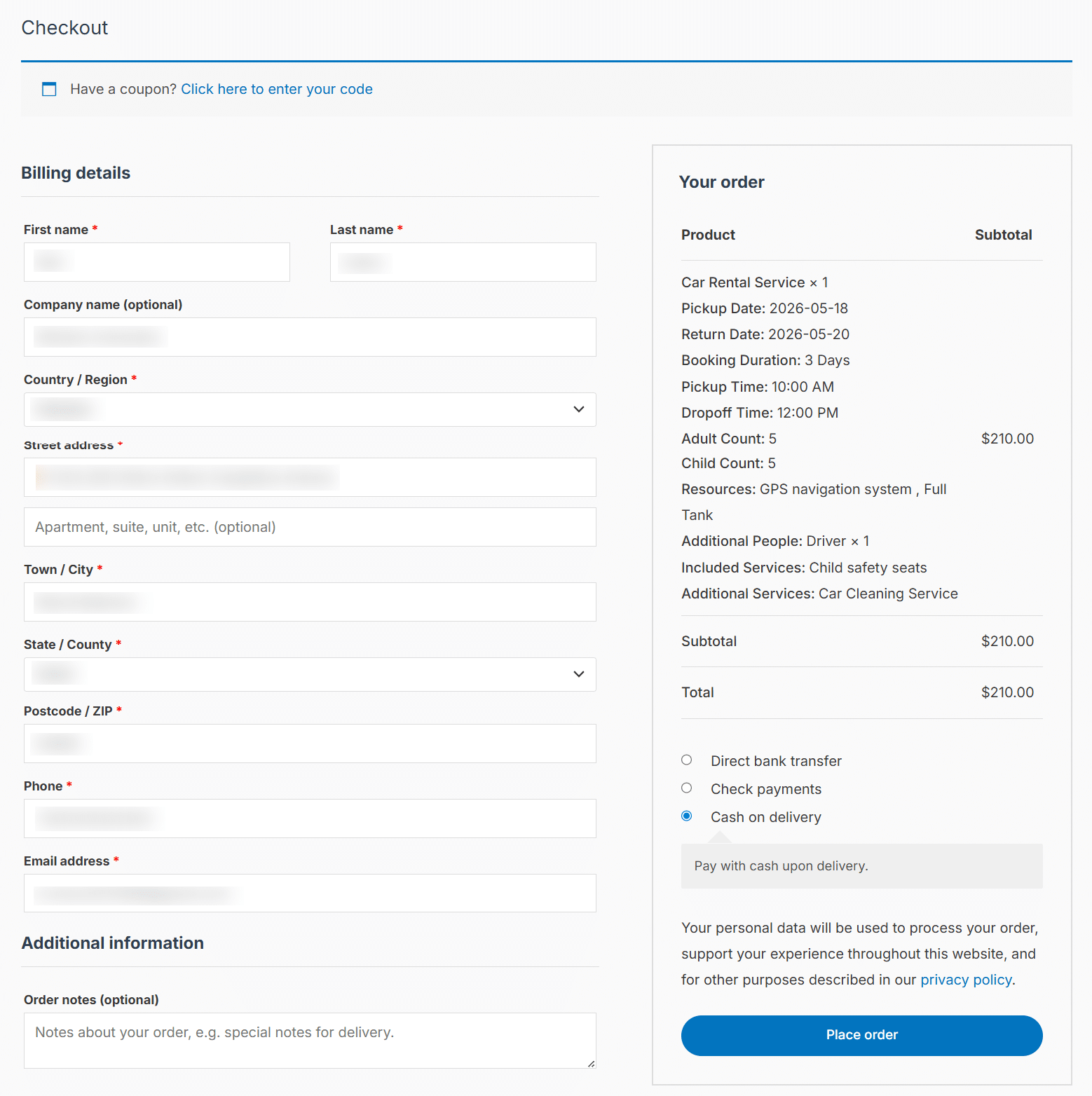
Task: Click the Place order button
Action: point(861,1035)
